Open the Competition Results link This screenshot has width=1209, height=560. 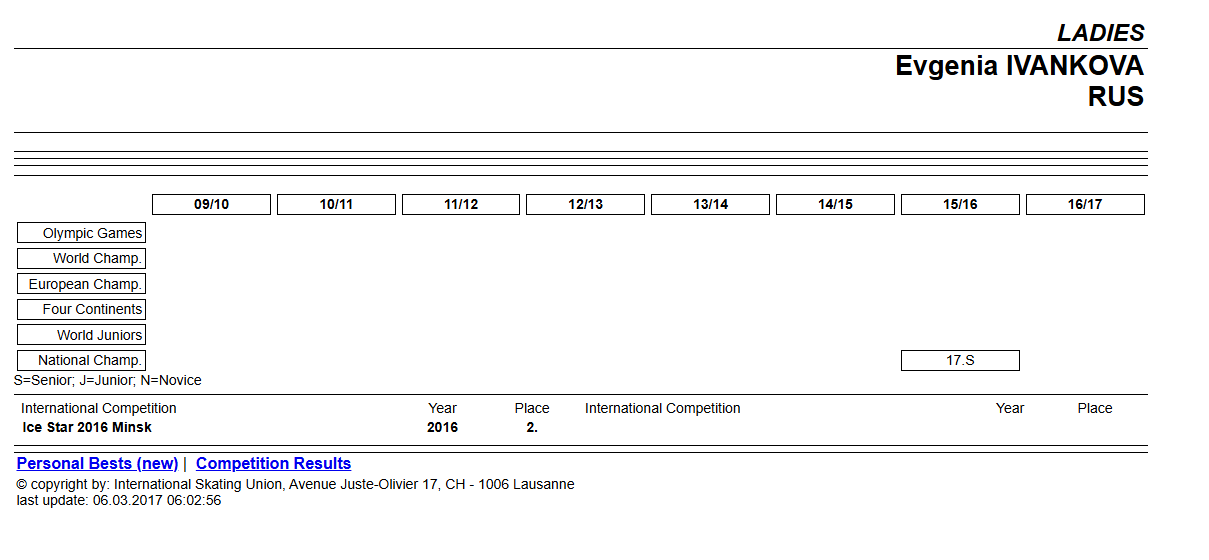[273, 464]
